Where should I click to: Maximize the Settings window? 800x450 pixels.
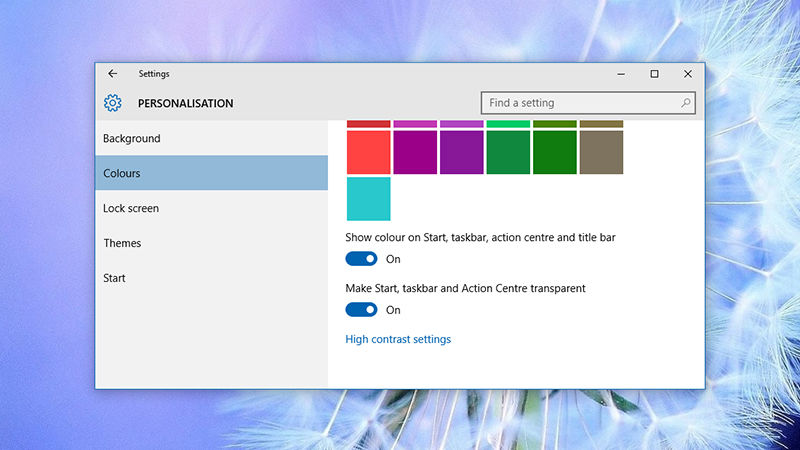click(x=654, y=74)
